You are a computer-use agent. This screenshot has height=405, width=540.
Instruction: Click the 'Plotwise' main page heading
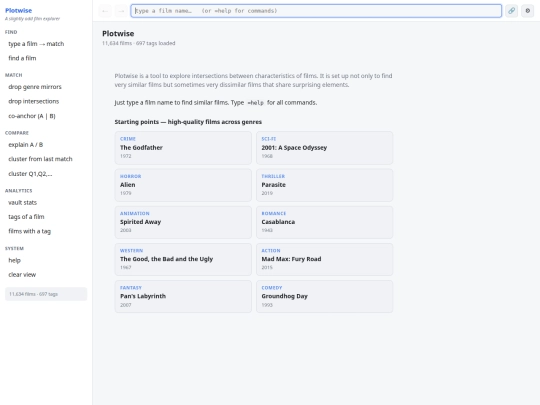click(x=118, y=34)
